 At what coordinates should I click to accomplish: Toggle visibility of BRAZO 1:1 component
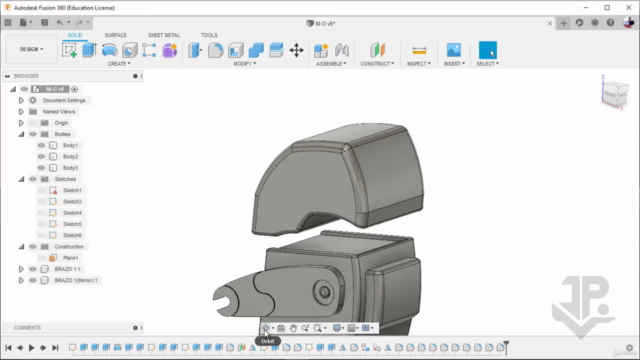click(33, 269)
